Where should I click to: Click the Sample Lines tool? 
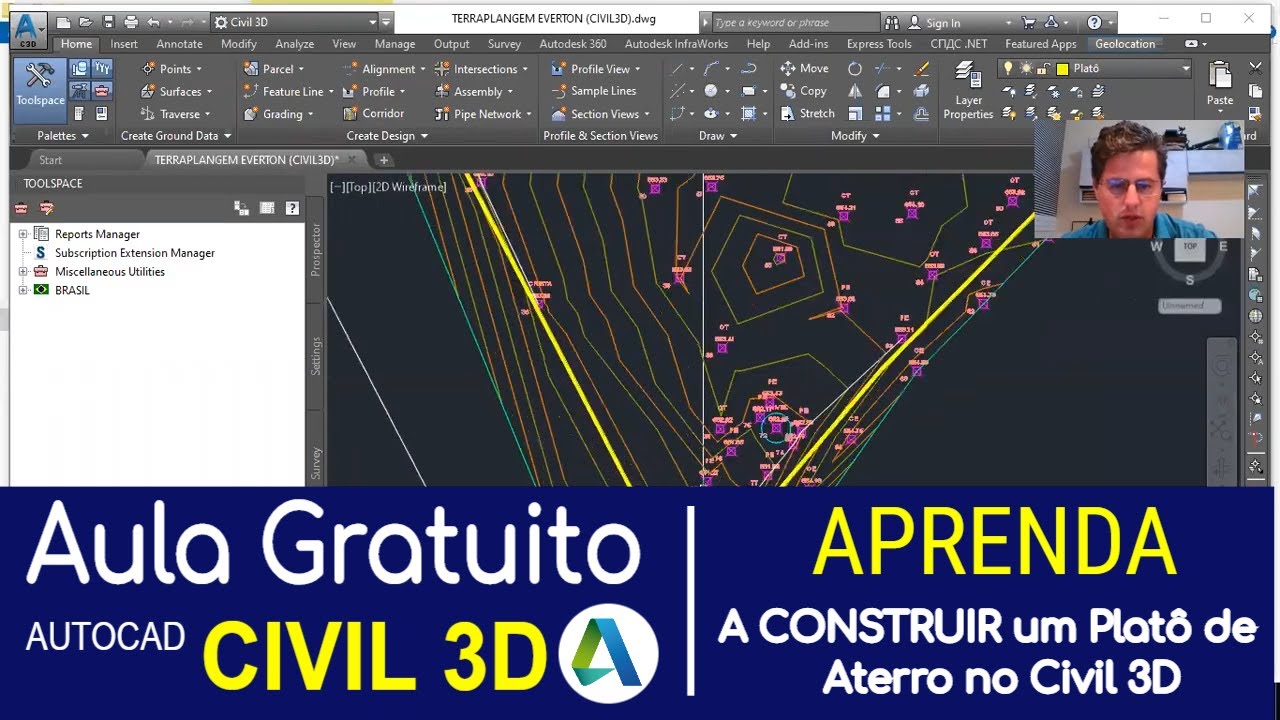594,91
